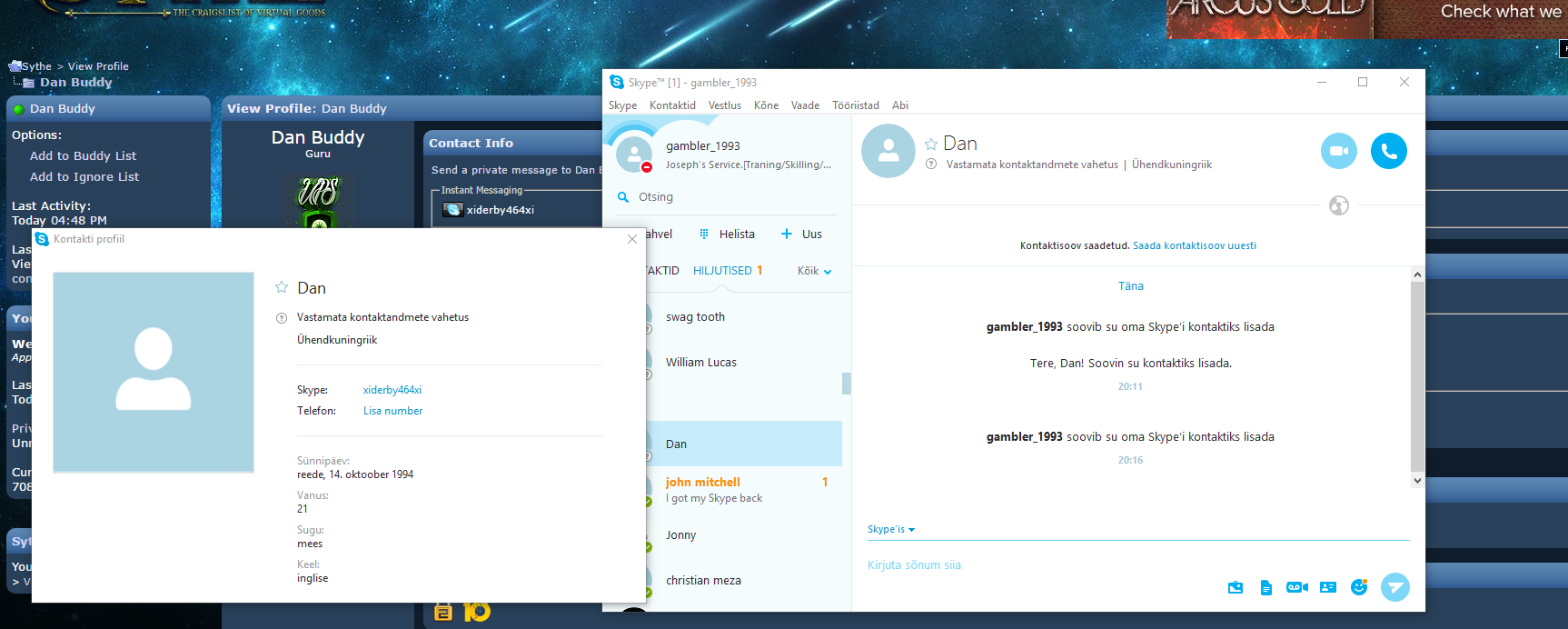Click the Skype IM icon beside xiderby464xi
Image resolution: width=1568 pixels, height=629 pixels.
click(x=452, y=210)
